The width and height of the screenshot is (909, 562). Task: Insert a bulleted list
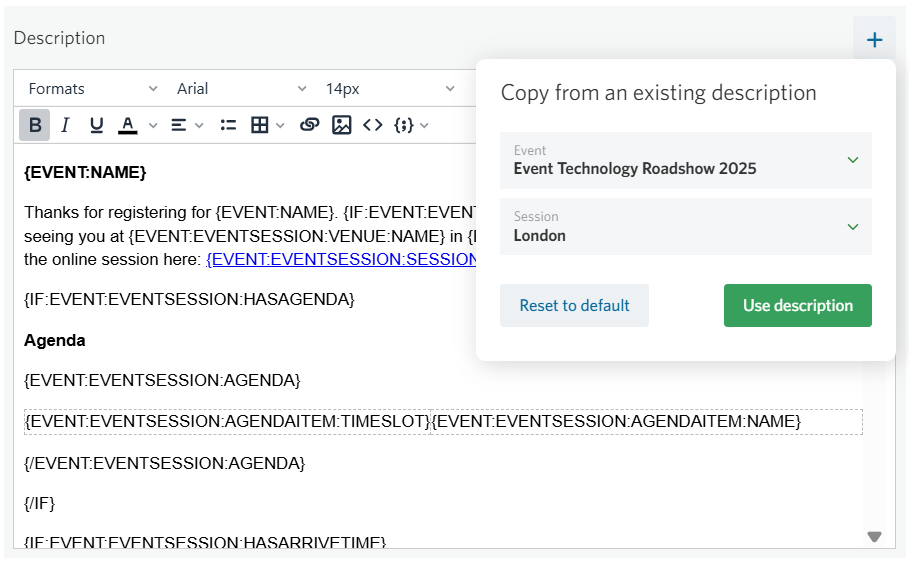pos(229,125)
